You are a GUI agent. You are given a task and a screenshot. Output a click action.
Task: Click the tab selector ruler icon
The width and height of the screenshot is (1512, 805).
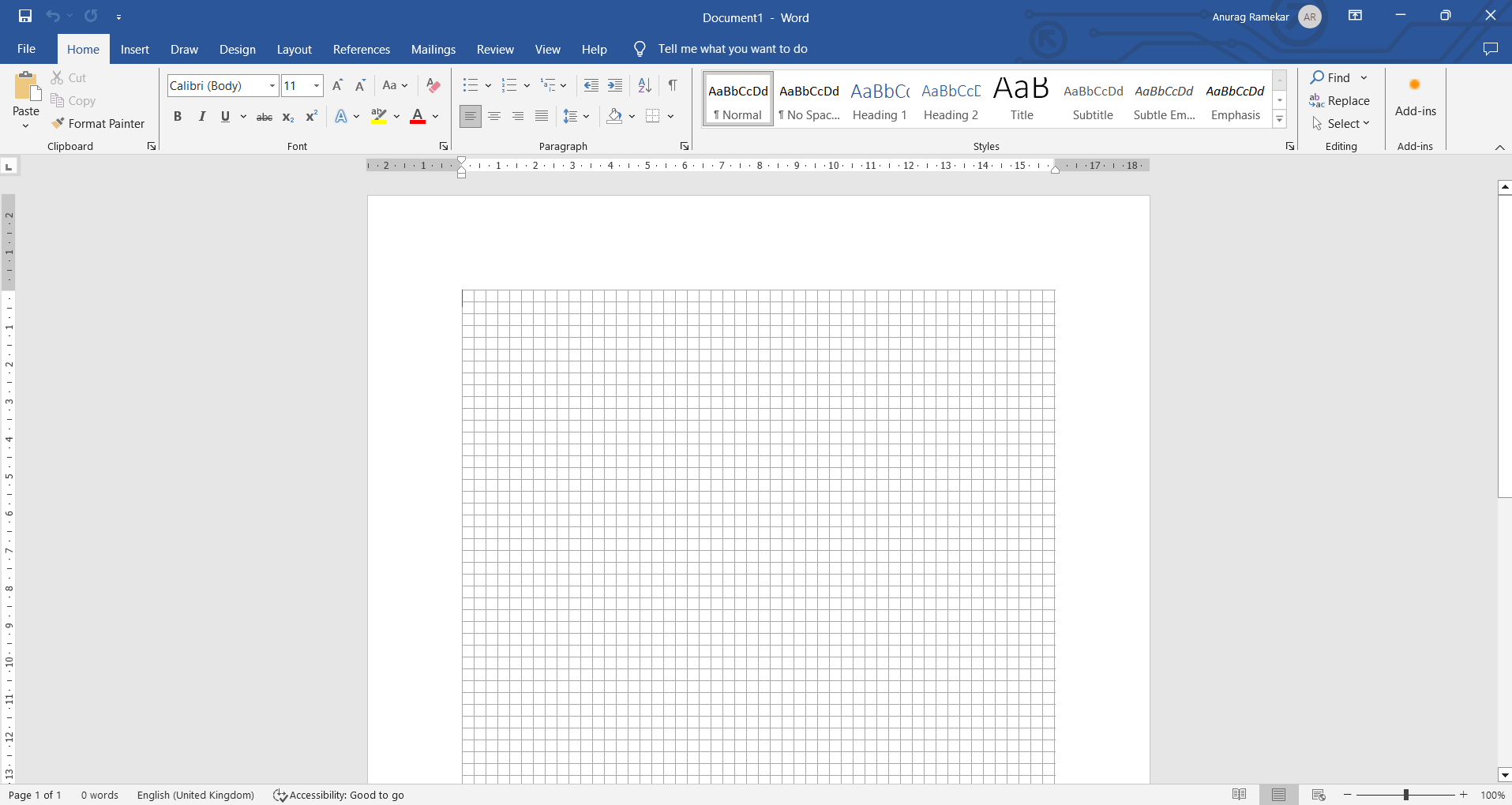9,167
